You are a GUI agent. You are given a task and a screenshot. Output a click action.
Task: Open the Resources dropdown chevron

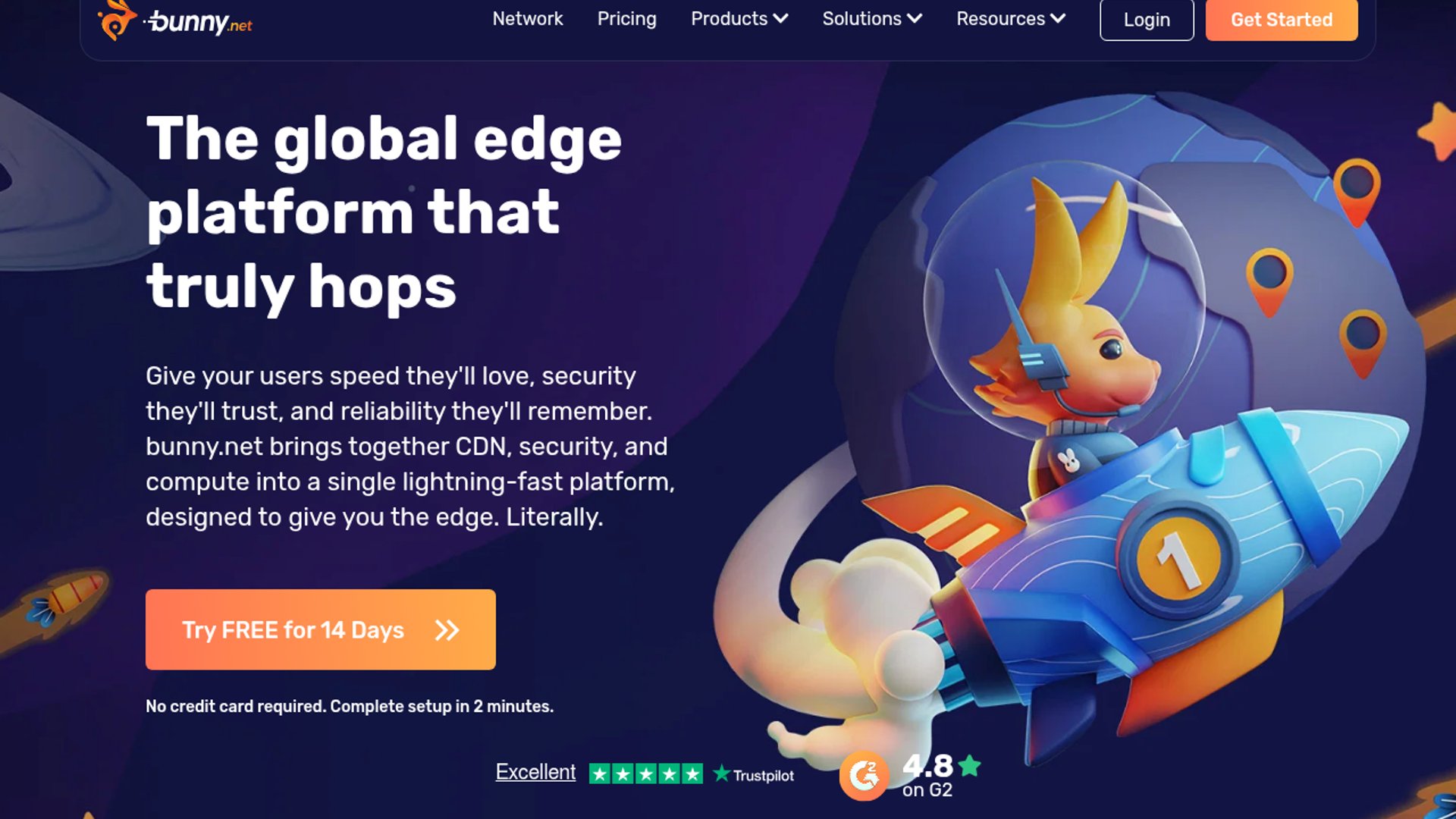pos(1058,19)
